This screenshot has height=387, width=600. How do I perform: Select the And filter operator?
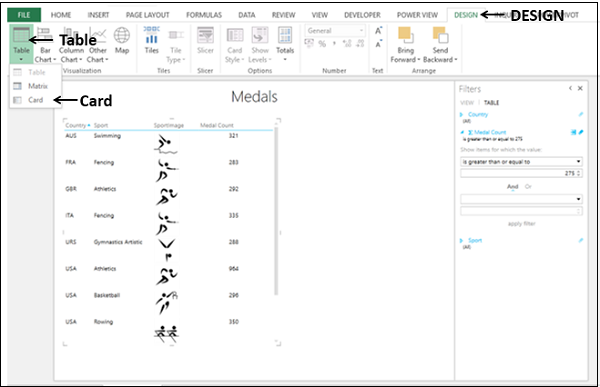(x=512, y=187)
